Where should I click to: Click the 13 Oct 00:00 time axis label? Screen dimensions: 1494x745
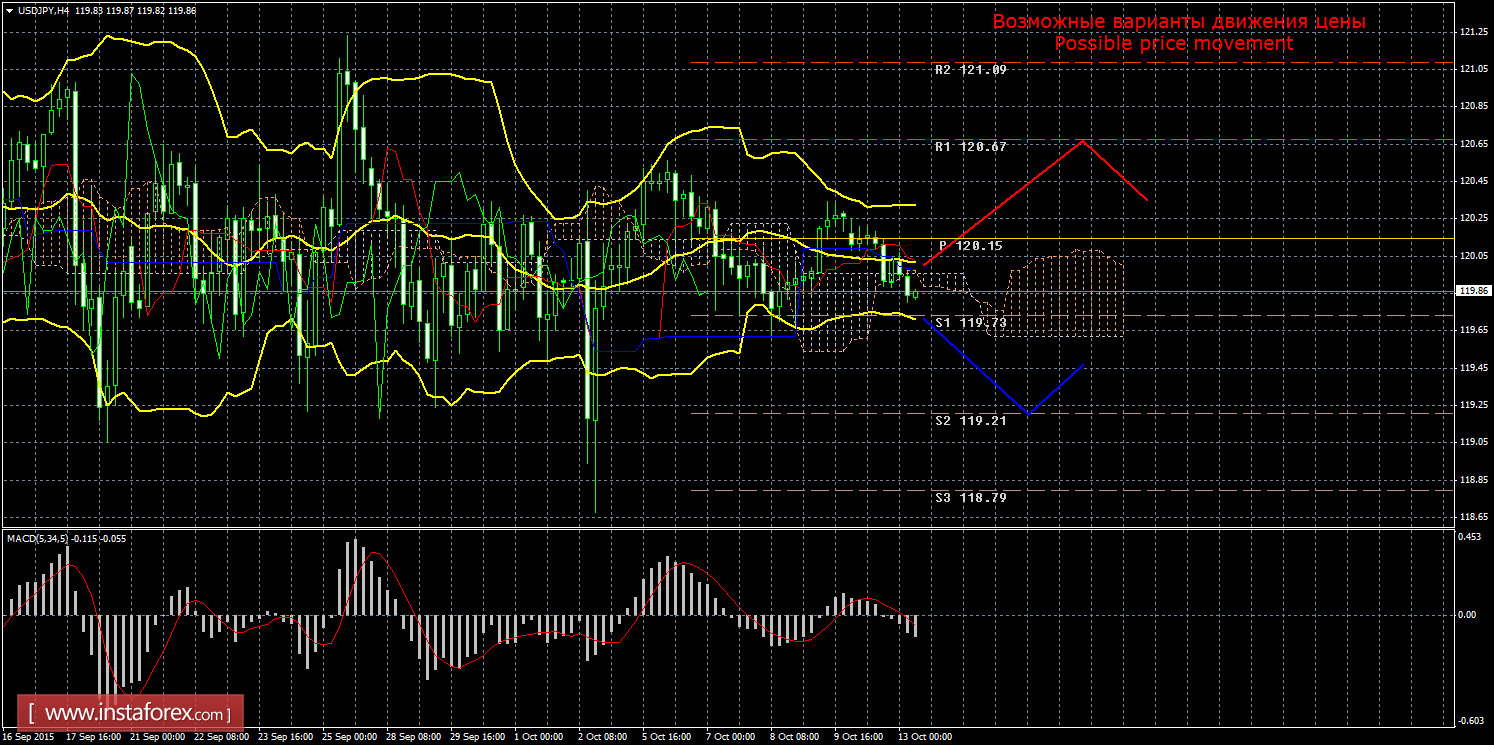pyautogui.click(x=924, y=737)
